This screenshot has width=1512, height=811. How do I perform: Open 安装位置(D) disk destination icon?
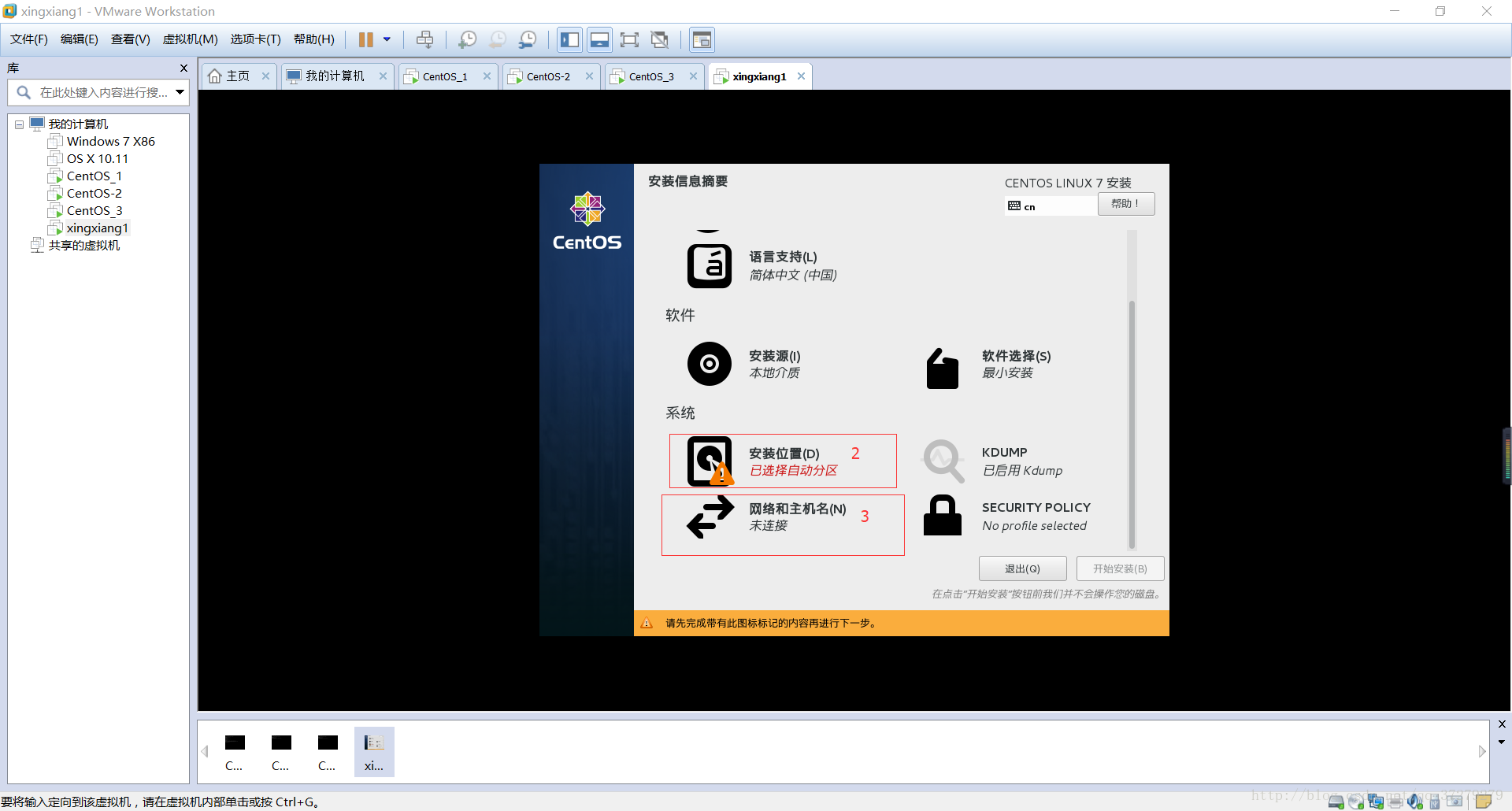click(710, 461)
